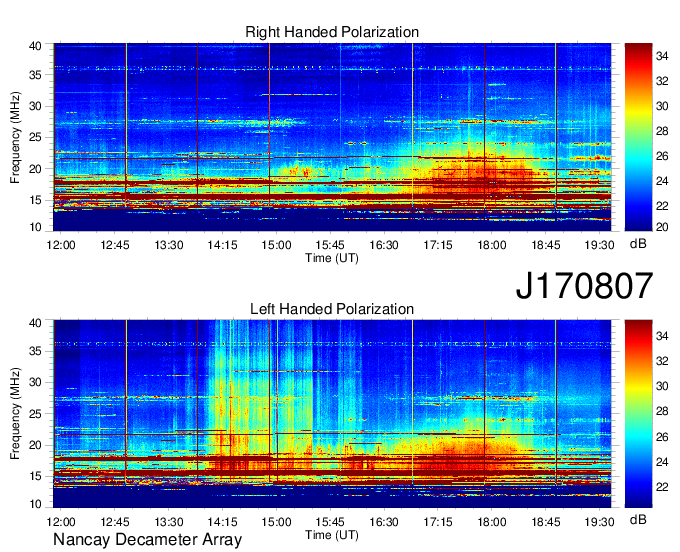Pick the 18:00 tick on Left Handed time axis

[492, 522]
